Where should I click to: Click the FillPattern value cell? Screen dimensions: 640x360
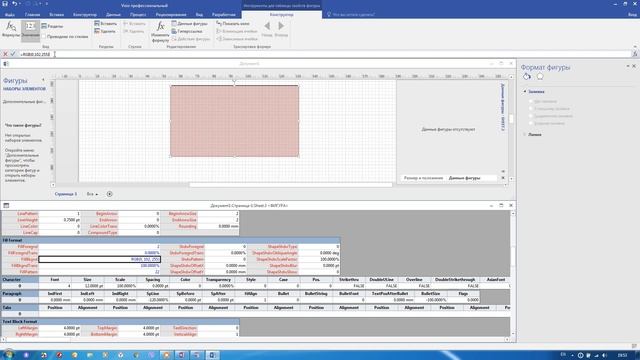pos(100,272)
